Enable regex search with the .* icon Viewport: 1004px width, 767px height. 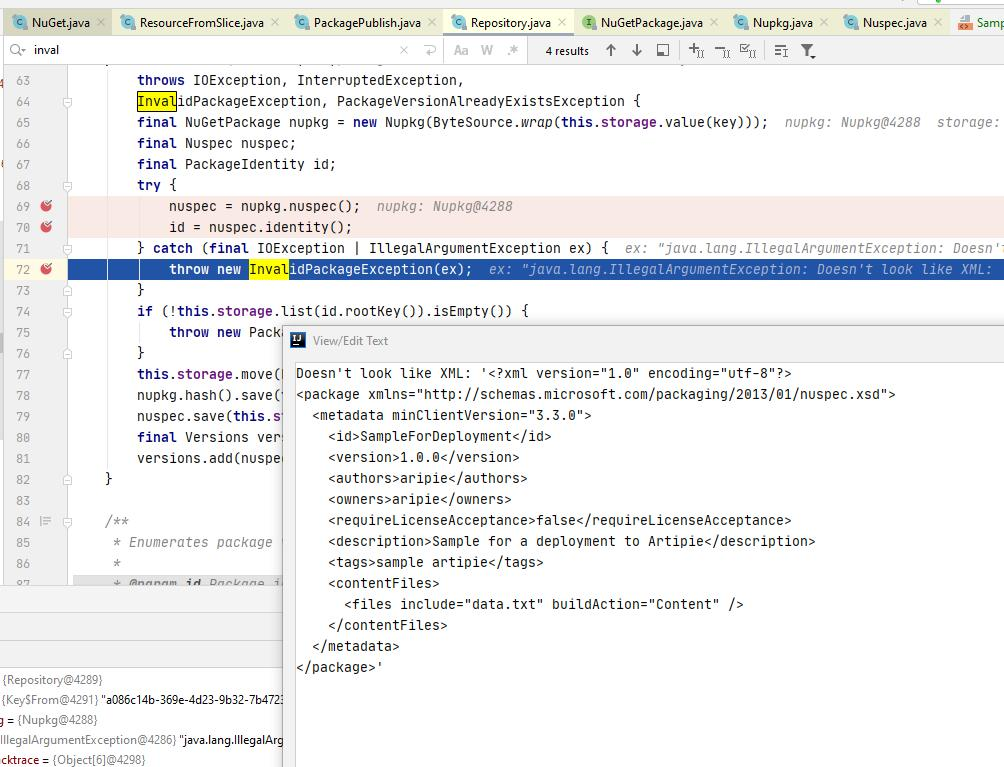point(512,48)
